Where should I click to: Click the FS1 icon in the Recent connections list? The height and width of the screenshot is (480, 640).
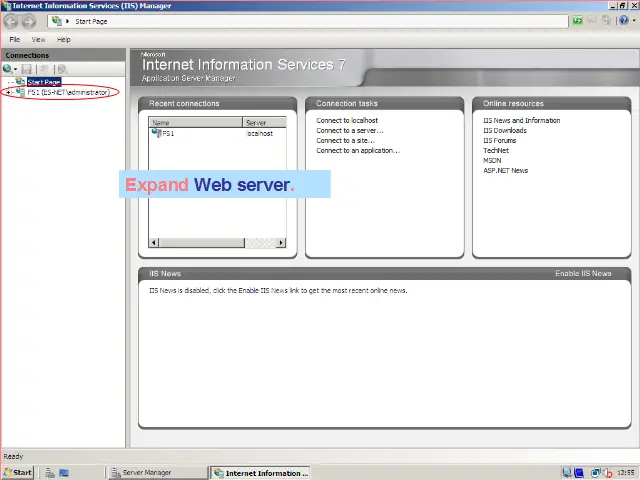pyautogui.click(x=157, y=133)
